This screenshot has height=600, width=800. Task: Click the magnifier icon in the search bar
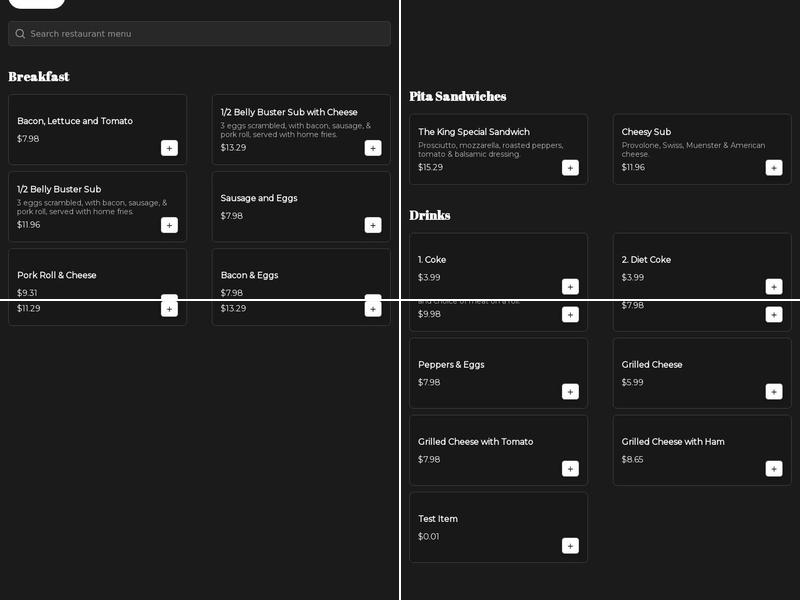coord(20,34)
